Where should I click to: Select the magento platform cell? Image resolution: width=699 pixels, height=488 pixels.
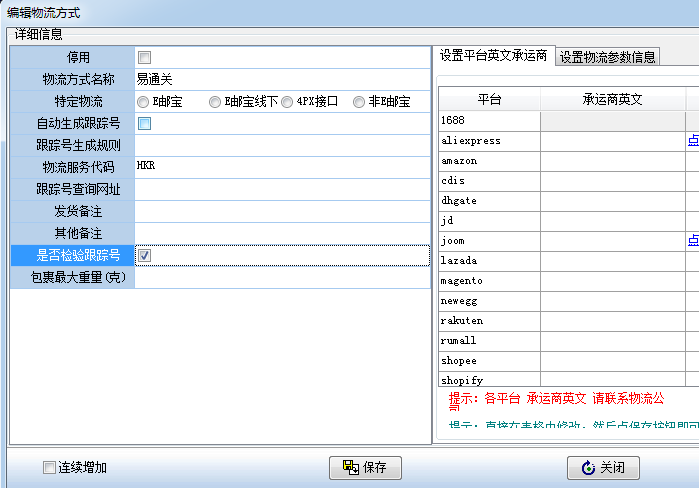point(489,281)
